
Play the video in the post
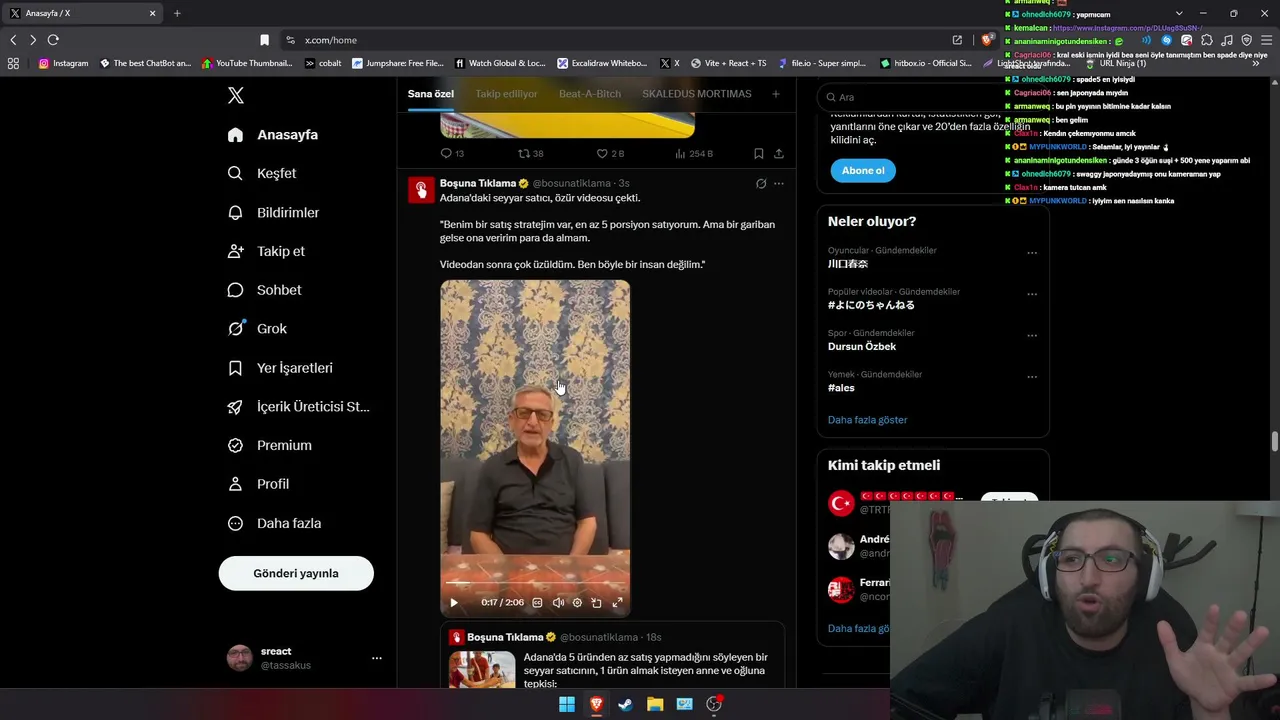point(454,603)
